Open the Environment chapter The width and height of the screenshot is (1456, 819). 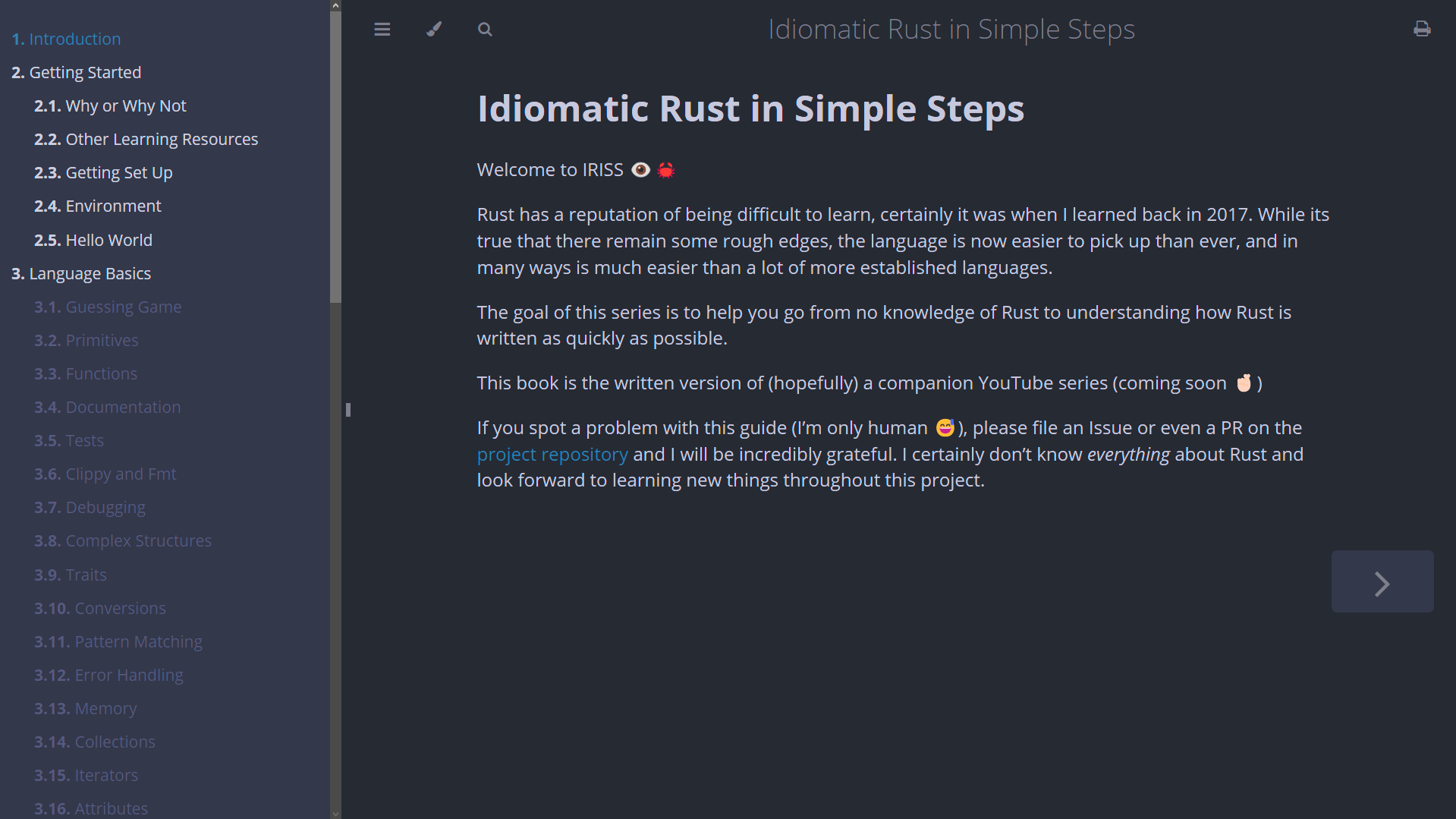tap(97, 206)
